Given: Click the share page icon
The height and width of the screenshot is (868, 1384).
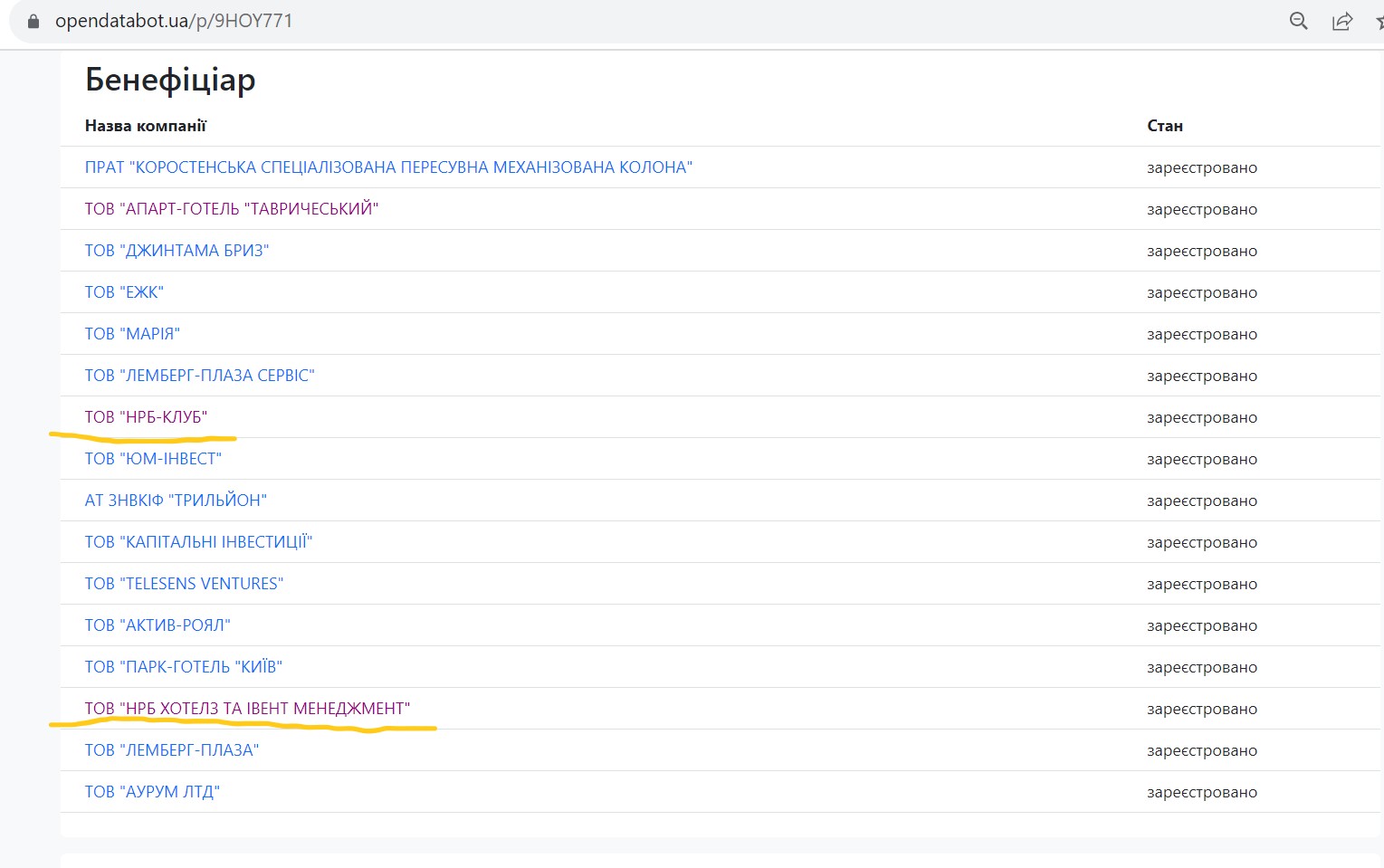Looking at the screenshot, I should 1341,21.
